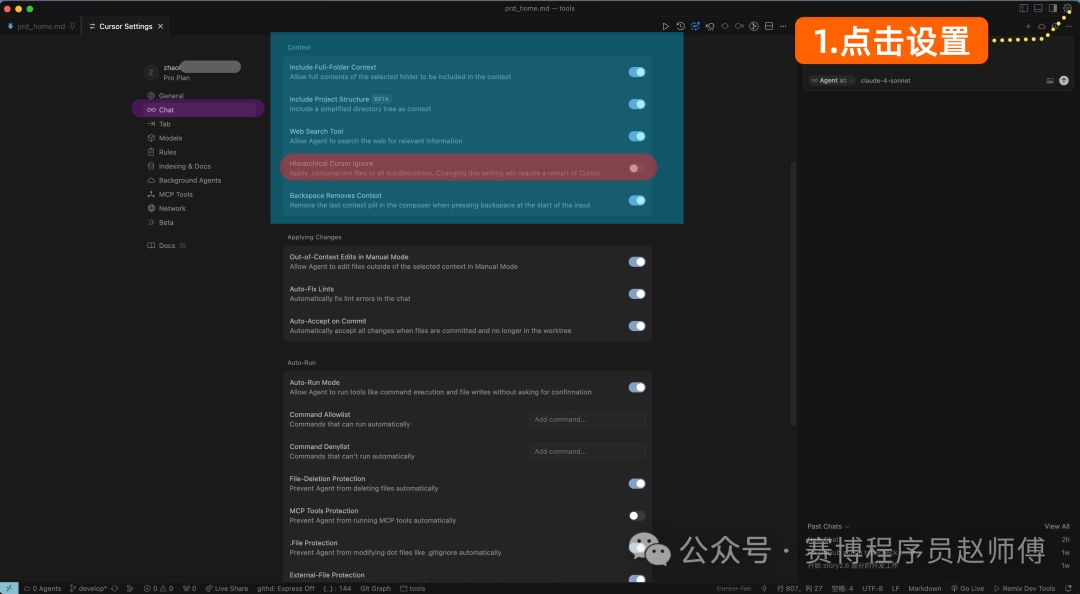Open the editor toolbar more actions menu
The height and width of the screenshot is (594, 1080).
click(x=783, y=26)
